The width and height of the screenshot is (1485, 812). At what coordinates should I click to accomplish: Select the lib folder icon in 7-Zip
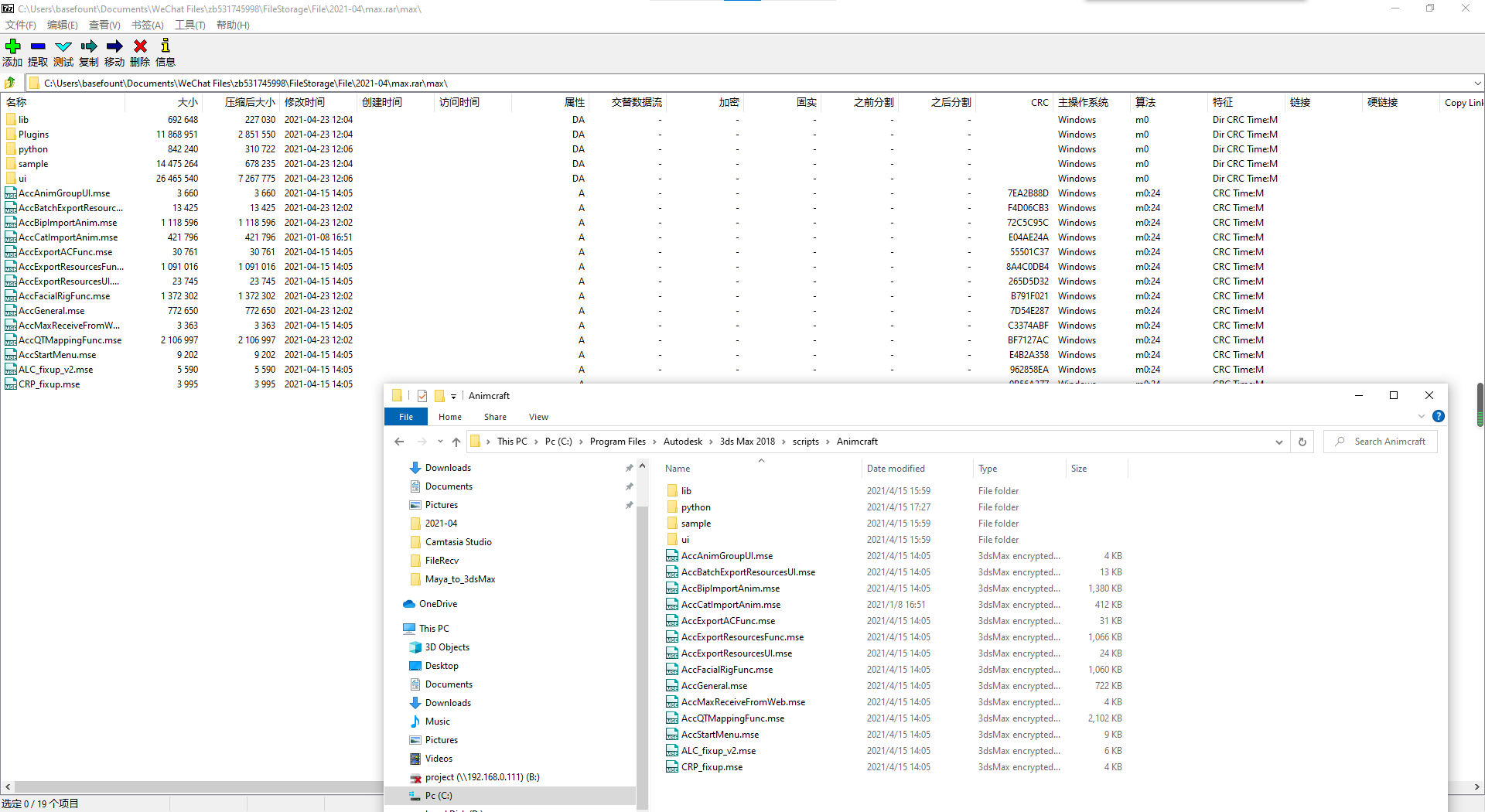(x=11, y=120)
